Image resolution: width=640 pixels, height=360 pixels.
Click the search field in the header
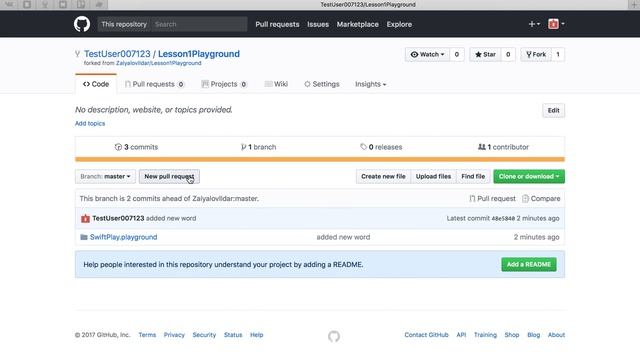point(199,24)
